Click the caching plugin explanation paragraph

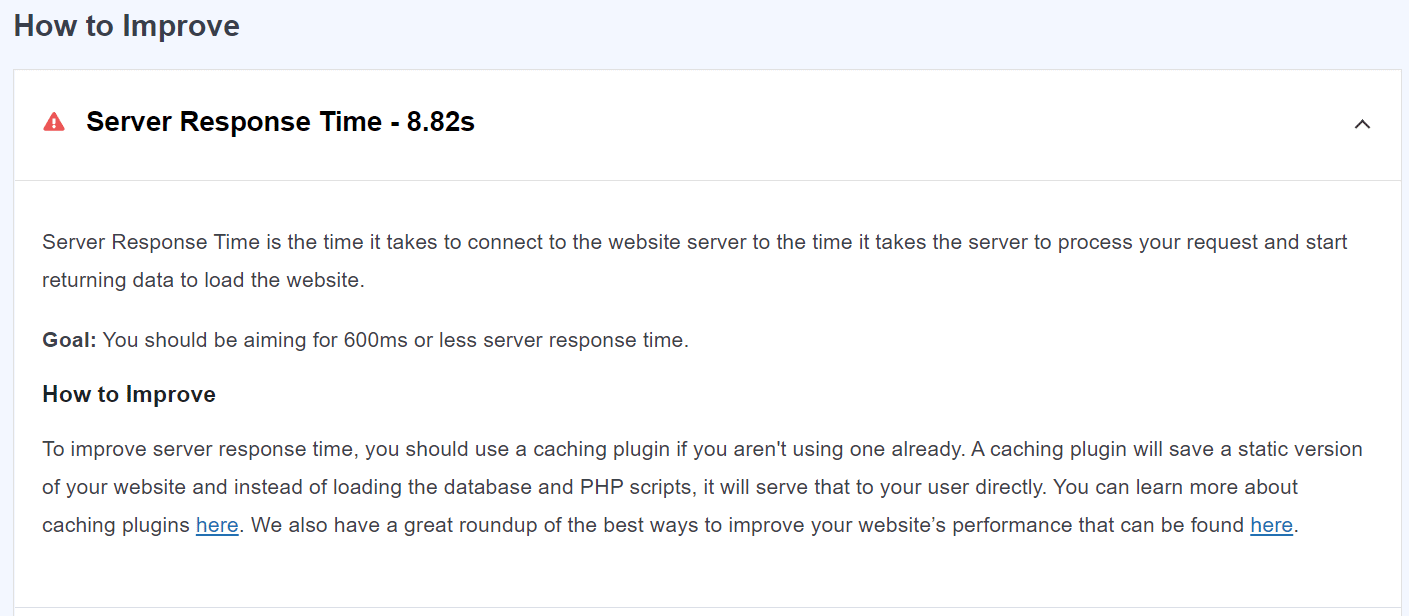(x=700, y=486)
